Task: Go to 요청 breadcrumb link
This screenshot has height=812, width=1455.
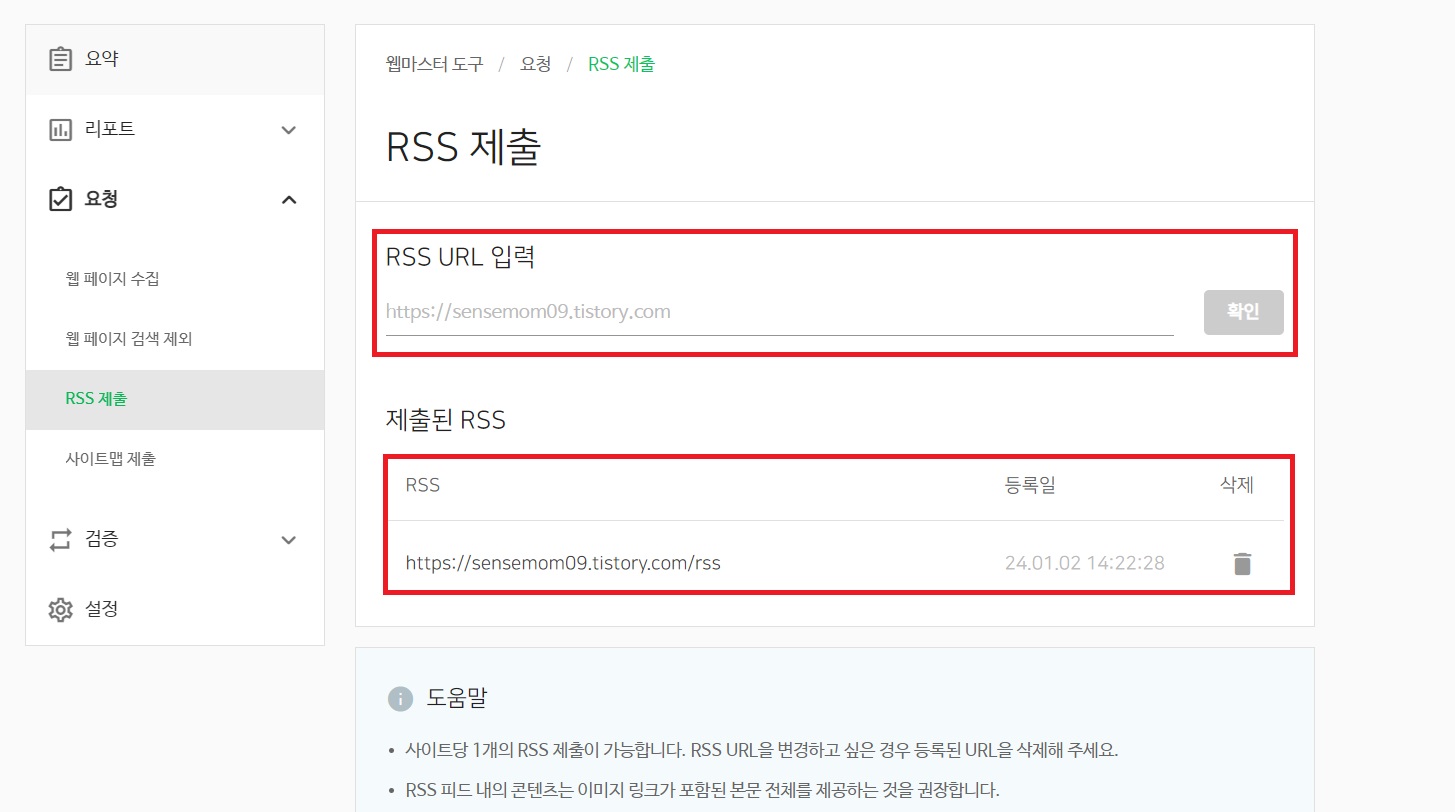Action: point(535,64)
